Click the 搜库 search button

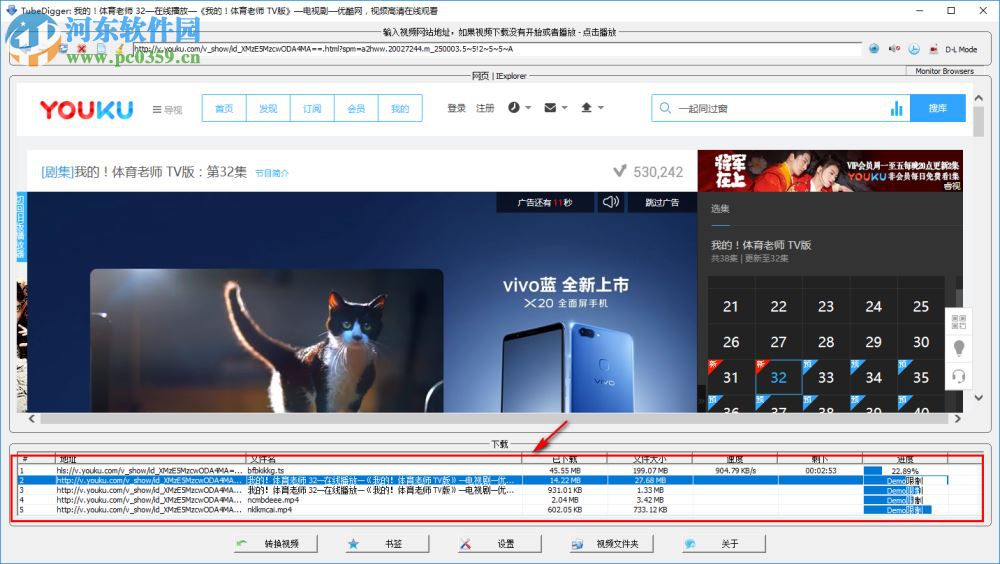938,108
